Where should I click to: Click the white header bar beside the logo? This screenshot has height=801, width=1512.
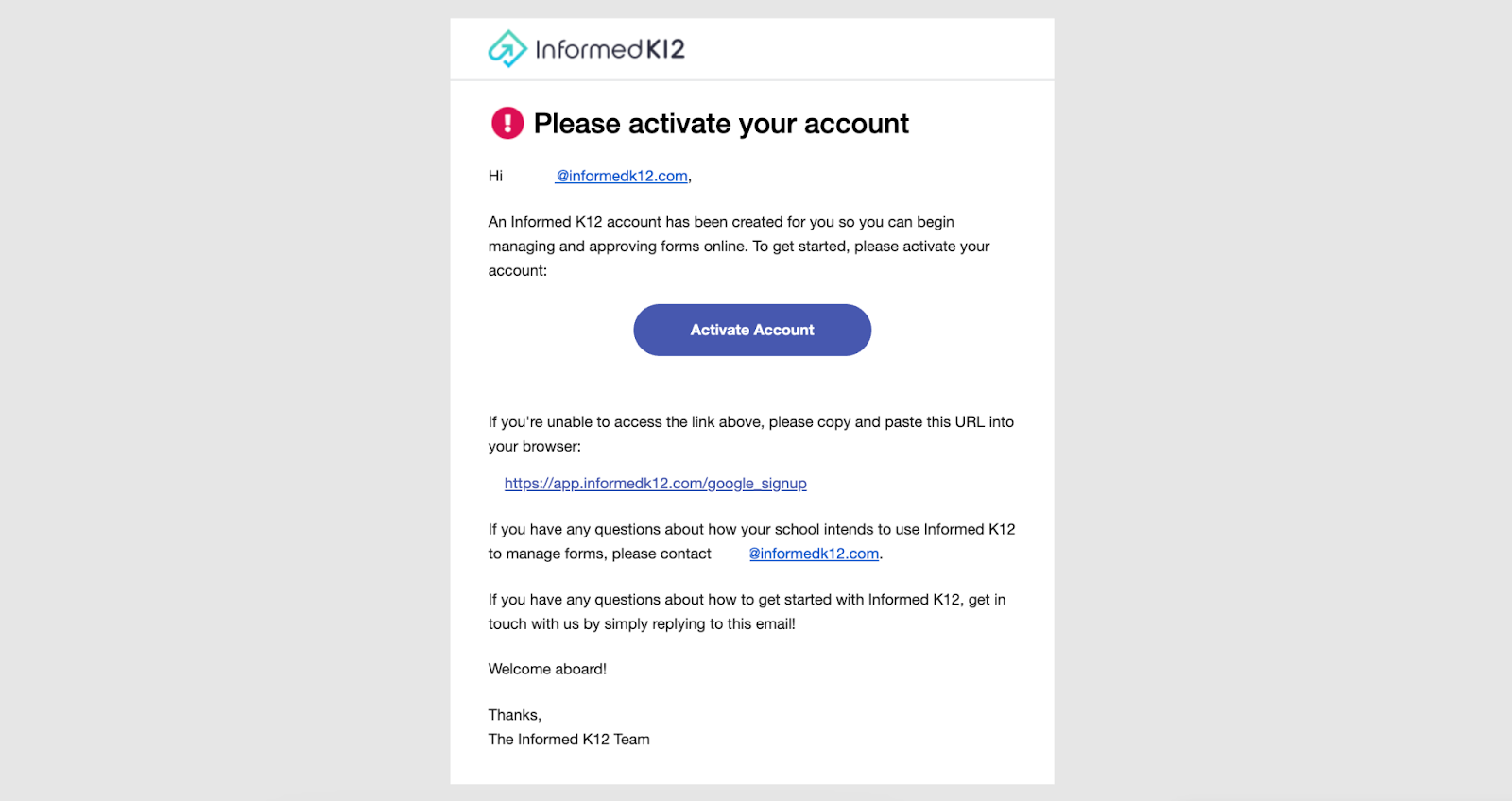(869, 49)
